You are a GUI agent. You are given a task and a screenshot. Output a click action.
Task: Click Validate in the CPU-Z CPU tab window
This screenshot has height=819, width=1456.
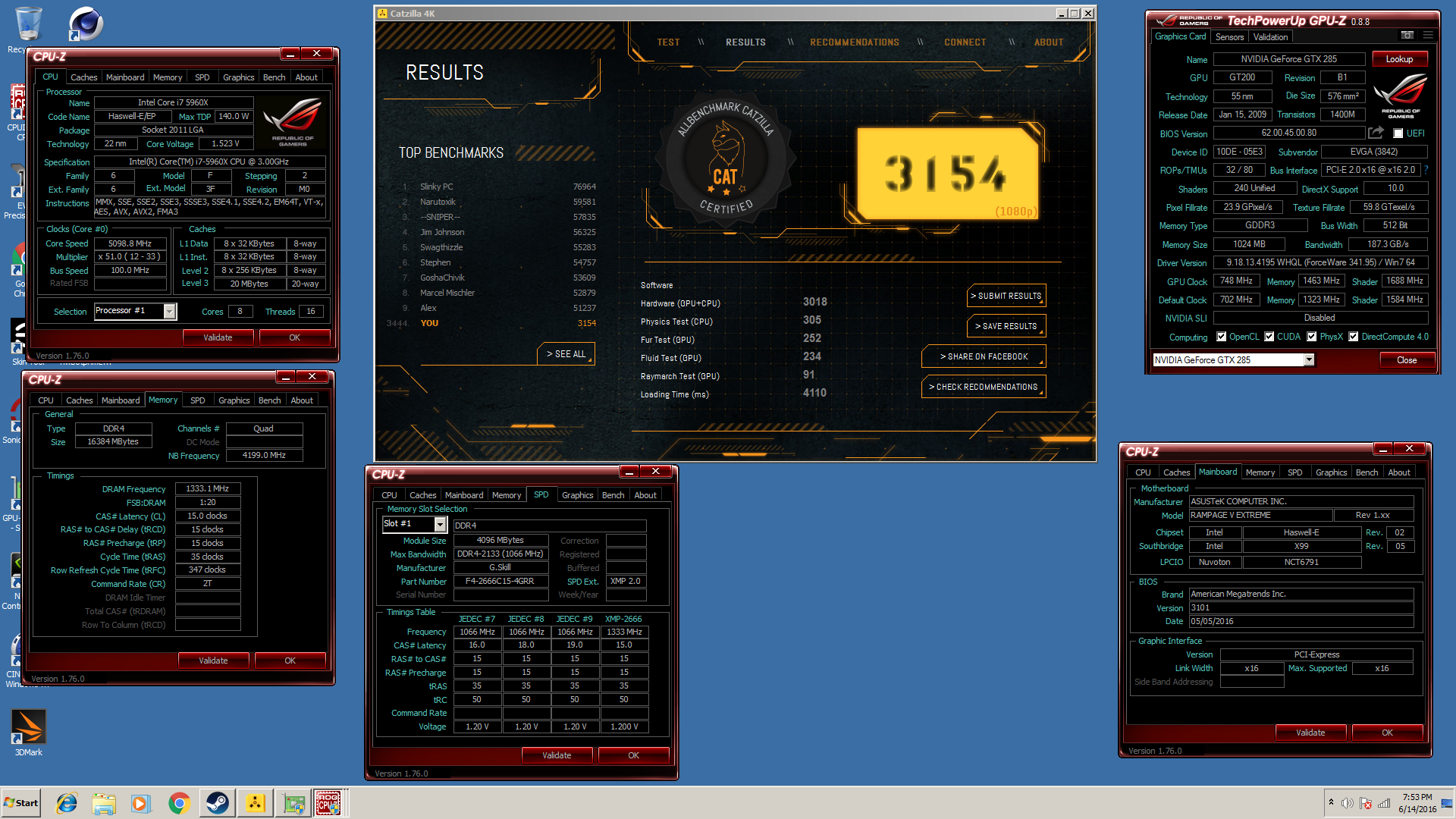[218, 337]
